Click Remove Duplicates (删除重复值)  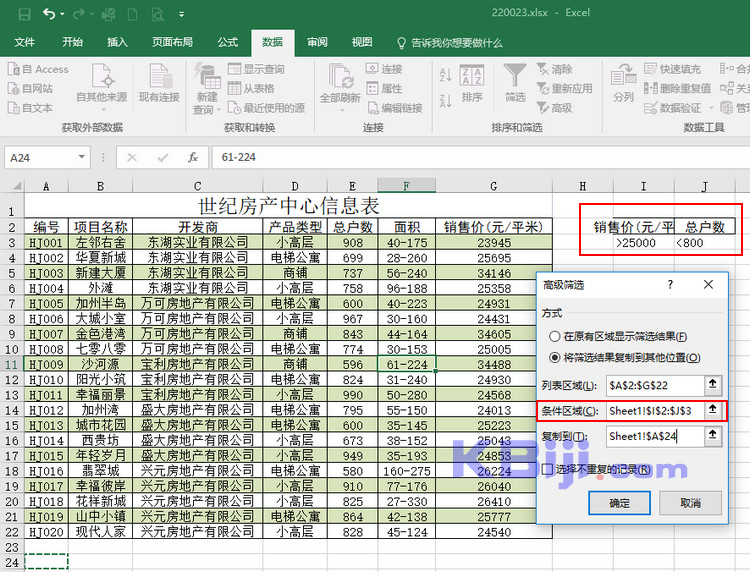pos(677,88)
